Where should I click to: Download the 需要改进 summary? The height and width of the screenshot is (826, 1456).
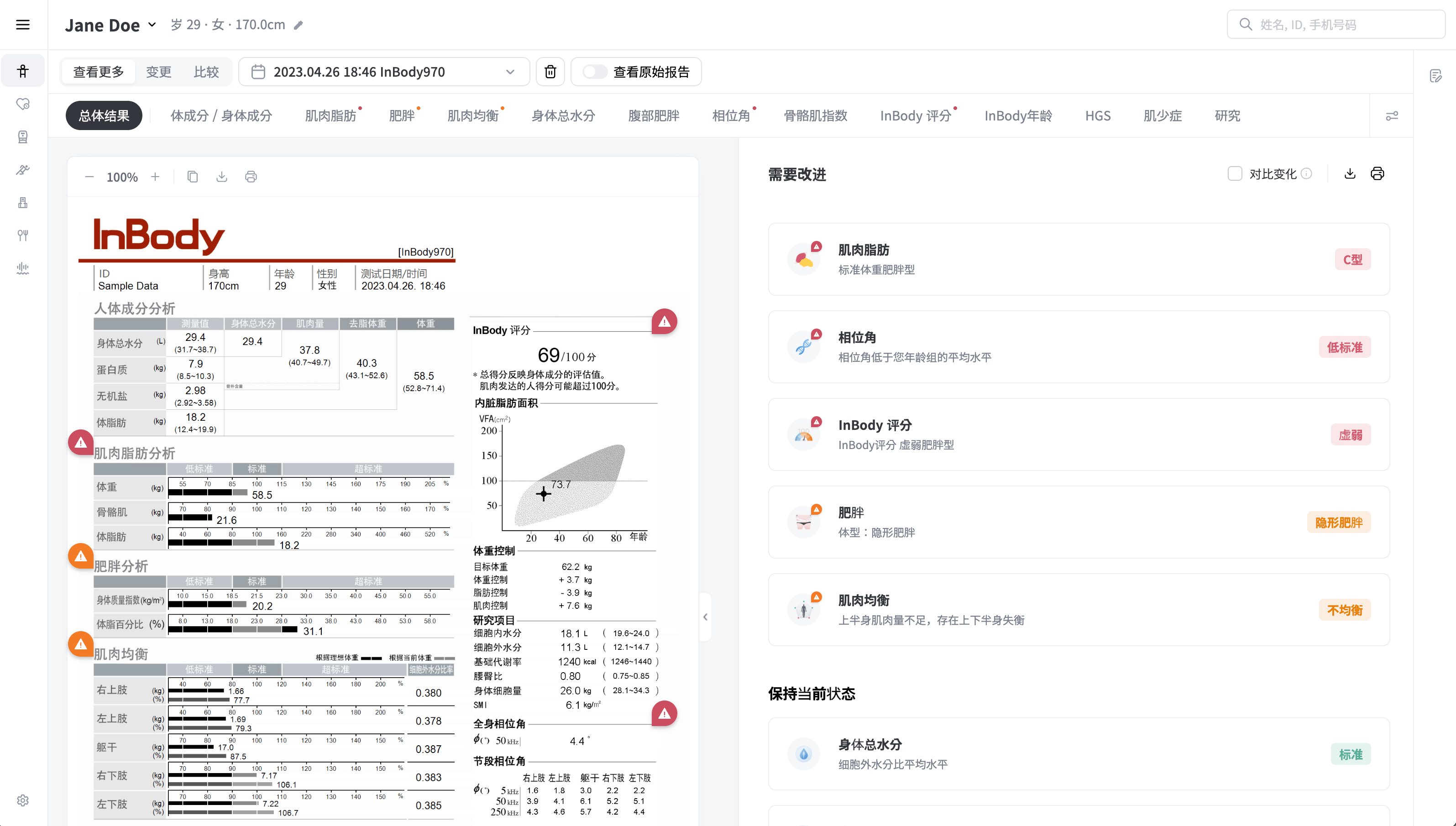1350,173
